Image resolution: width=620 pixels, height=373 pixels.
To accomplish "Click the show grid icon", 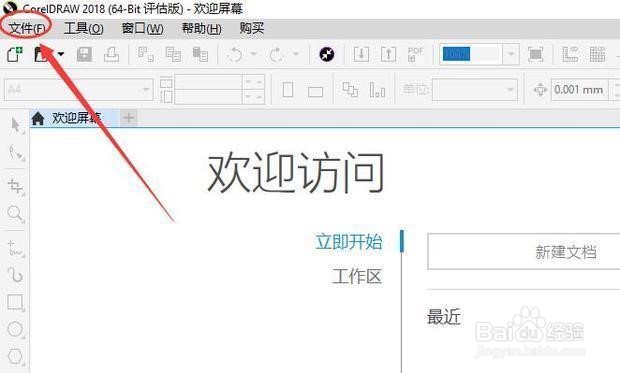I will coord(597,54).
